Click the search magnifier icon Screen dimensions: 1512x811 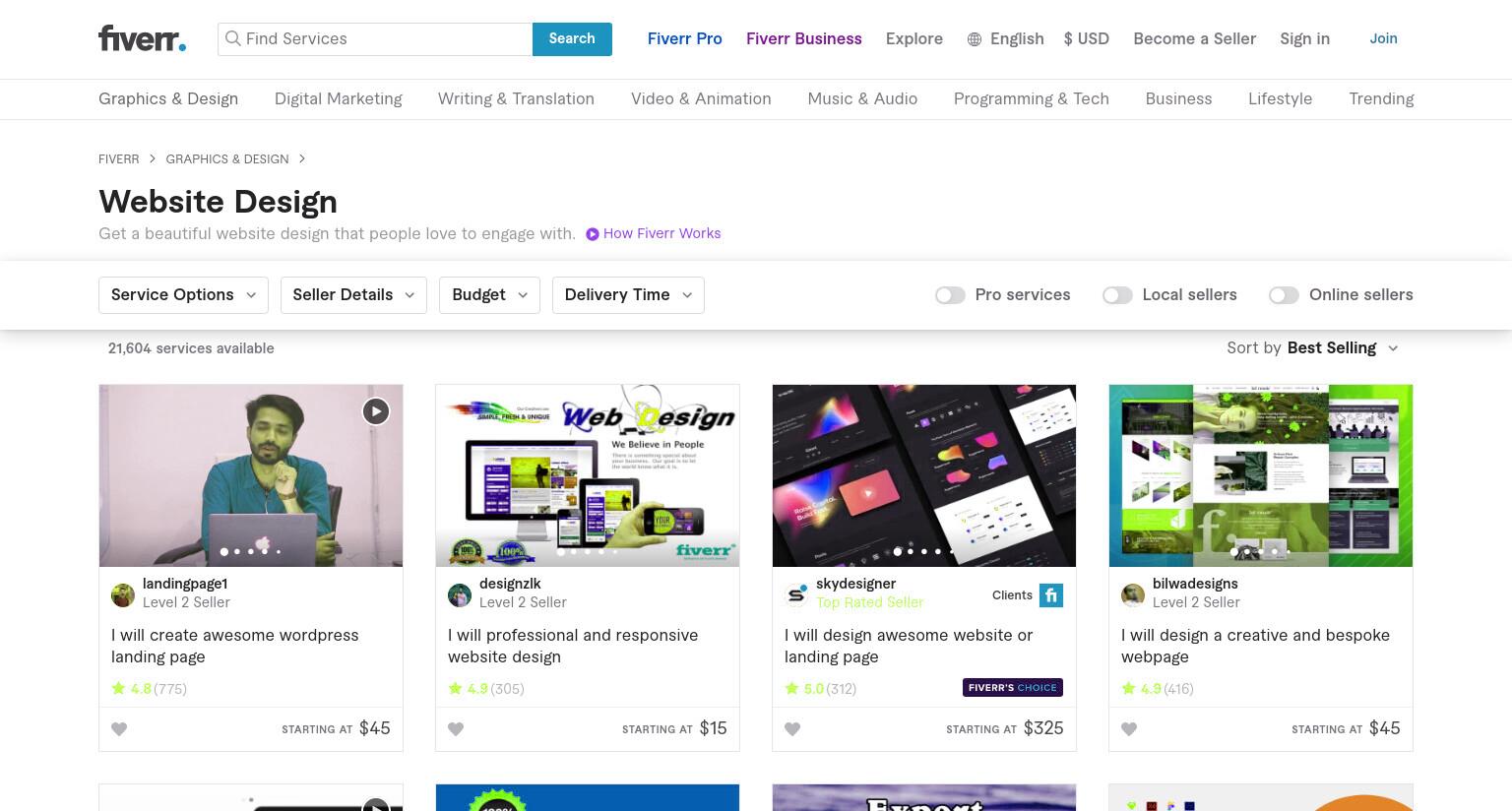pyautogui.click(x=232, y=38)
